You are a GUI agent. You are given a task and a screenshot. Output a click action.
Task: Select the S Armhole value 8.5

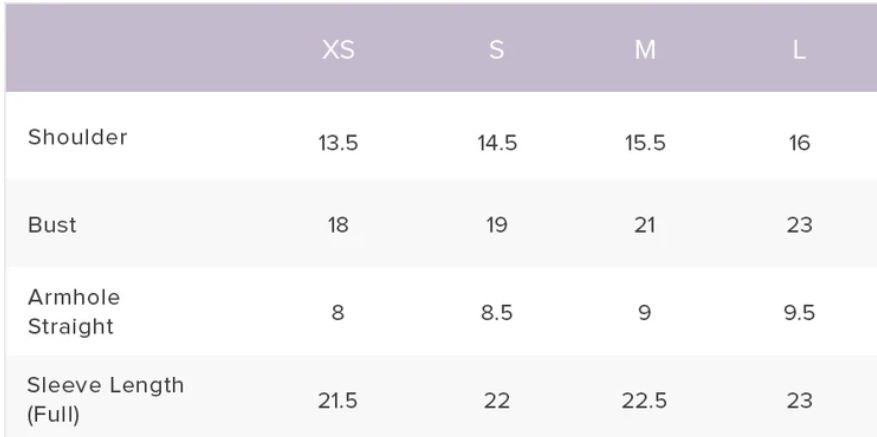497,313
